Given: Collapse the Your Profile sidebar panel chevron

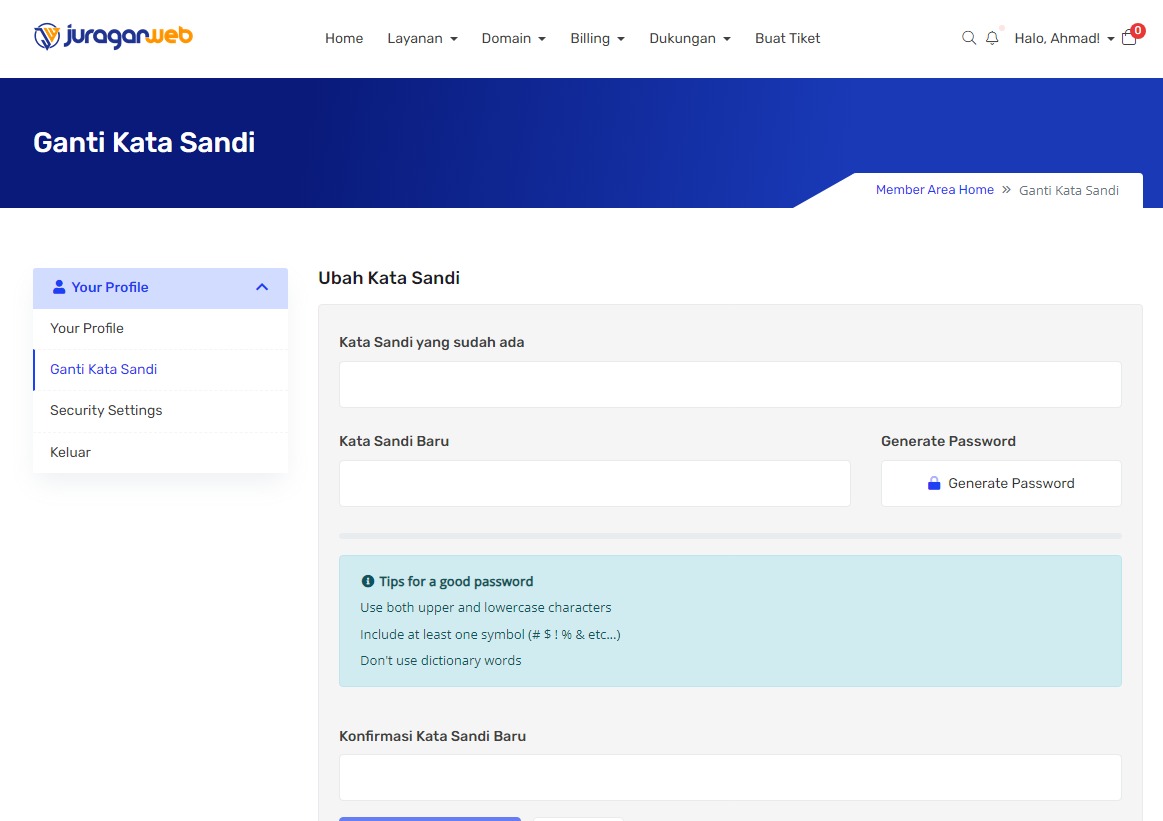Looking at the screenshot, I should click(262, 287).
